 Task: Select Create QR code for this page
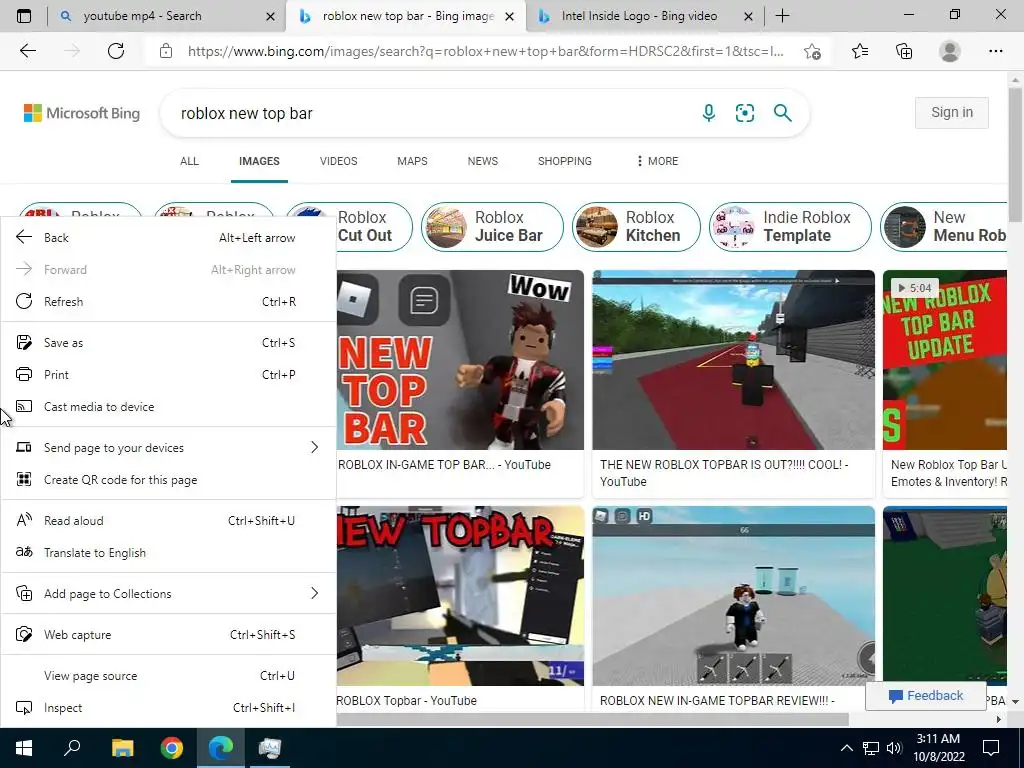pyautogui.click(x=168, y=479)
